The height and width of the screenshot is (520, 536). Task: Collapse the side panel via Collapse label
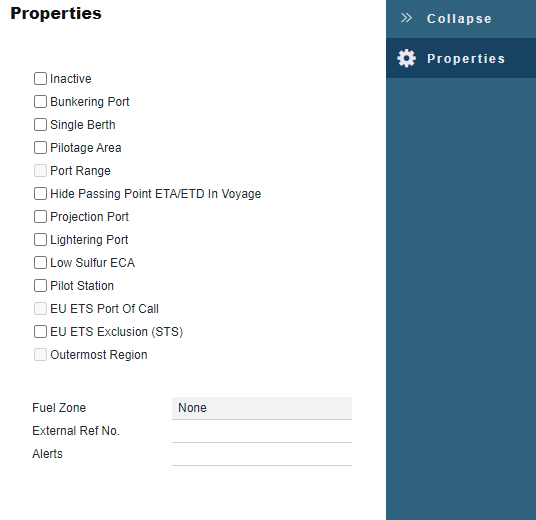459,18
